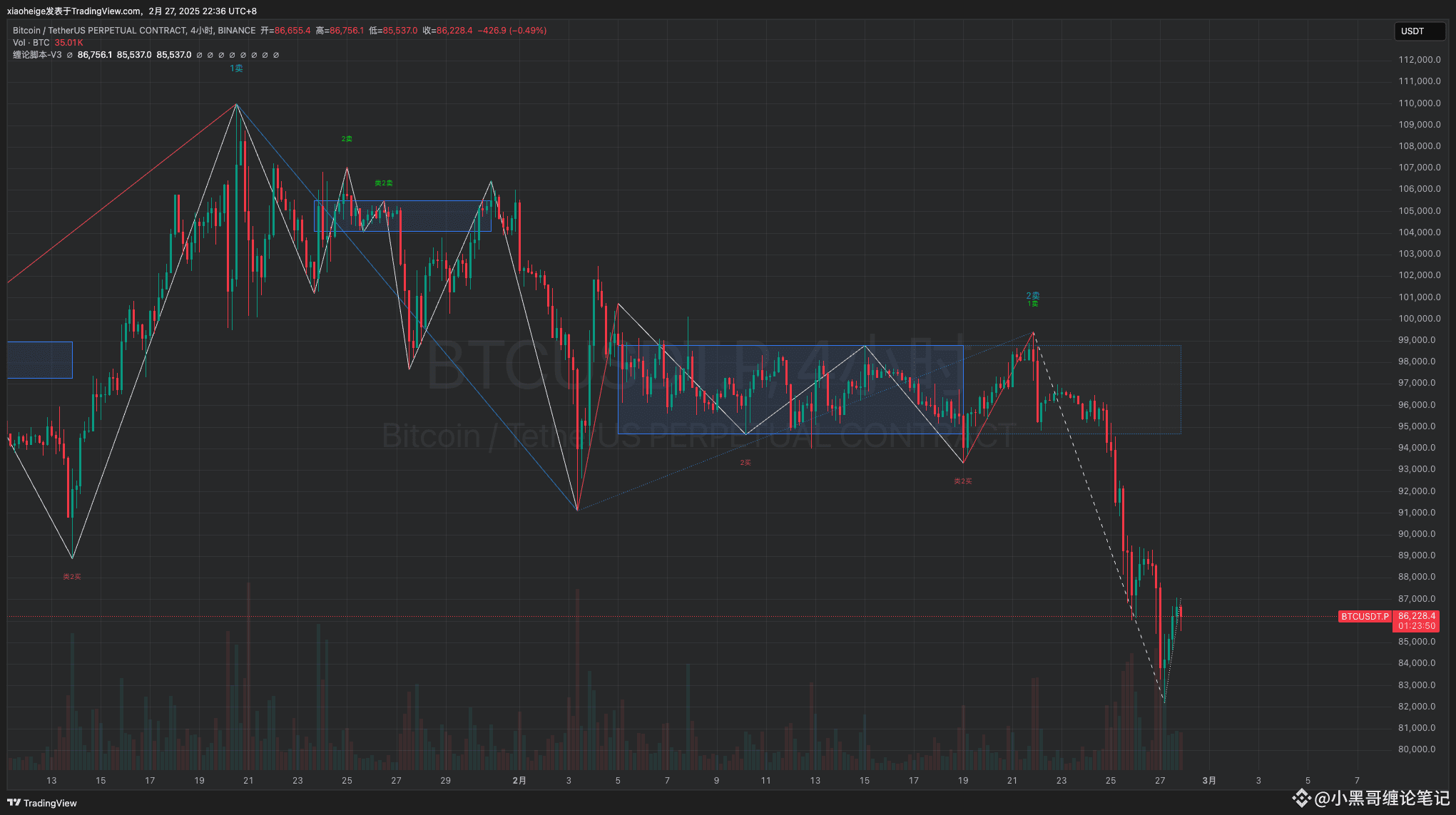This screenshot has height=815, width=1456.
Task: Select the low price value 85,537.0 in title row
Action: [400, 31]
